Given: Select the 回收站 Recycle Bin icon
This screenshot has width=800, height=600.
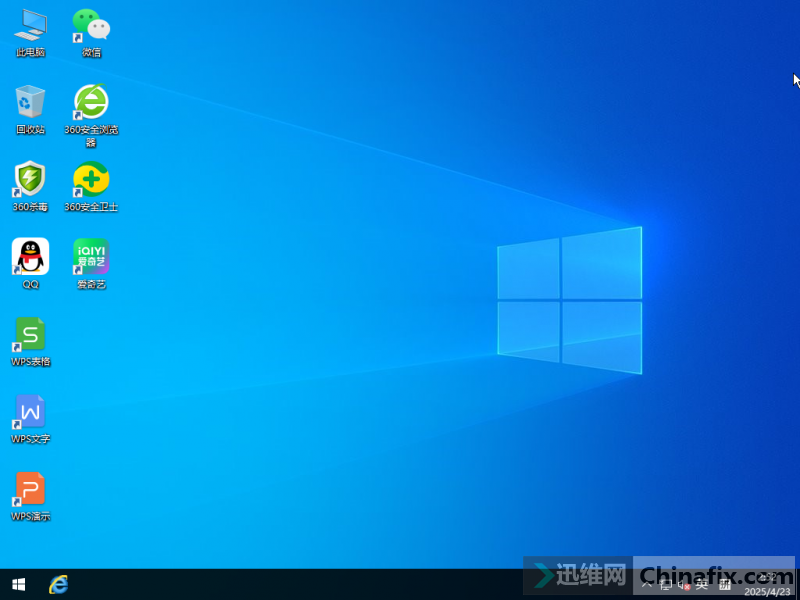Looking at the screenshot, I should tap(30, 109).
